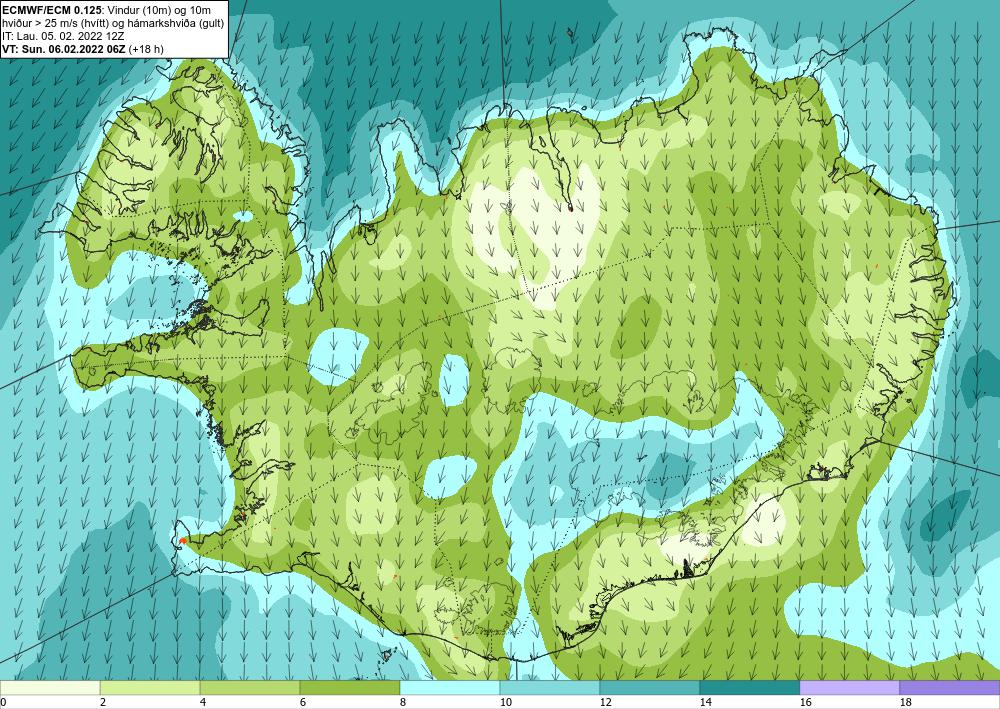Click the legend scale label "8"
This screenshot has height=709, width=1000.
(x=403, y=702)
